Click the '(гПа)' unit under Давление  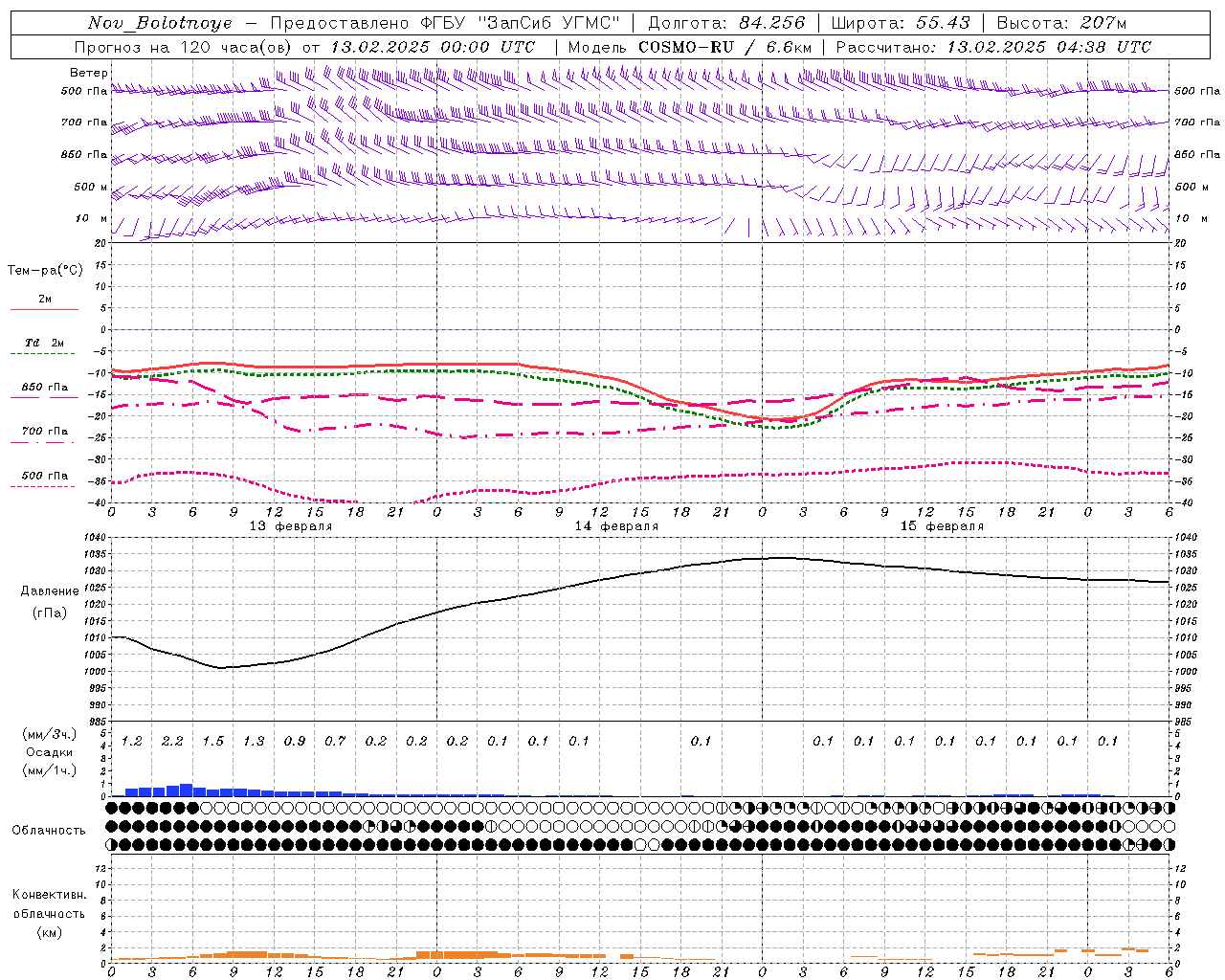(50, 612)
